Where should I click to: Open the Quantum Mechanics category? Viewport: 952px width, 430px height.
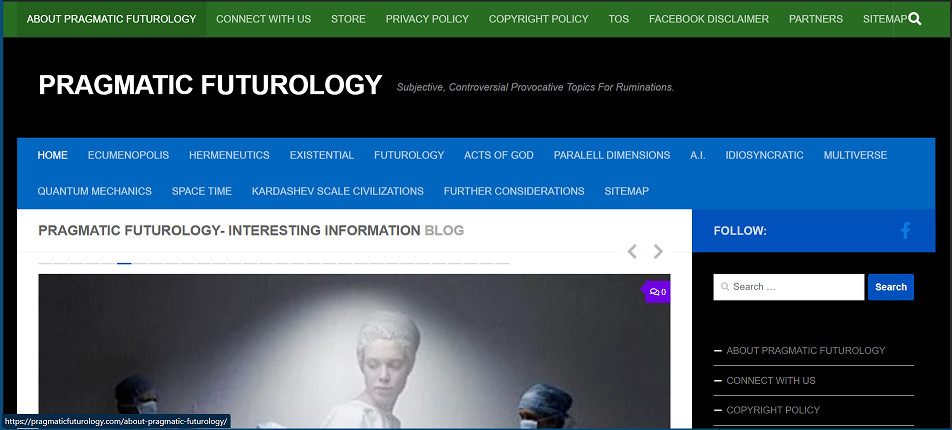[95, 191]
